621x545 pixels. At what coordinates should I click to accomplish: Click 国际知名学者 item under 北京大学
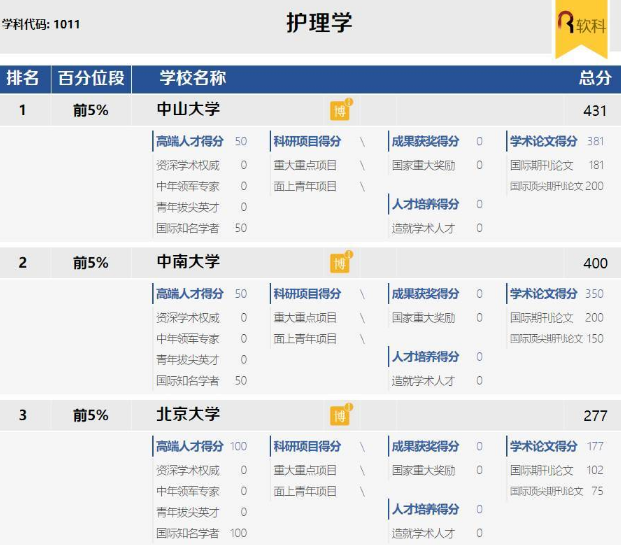[x=187, y=533]
